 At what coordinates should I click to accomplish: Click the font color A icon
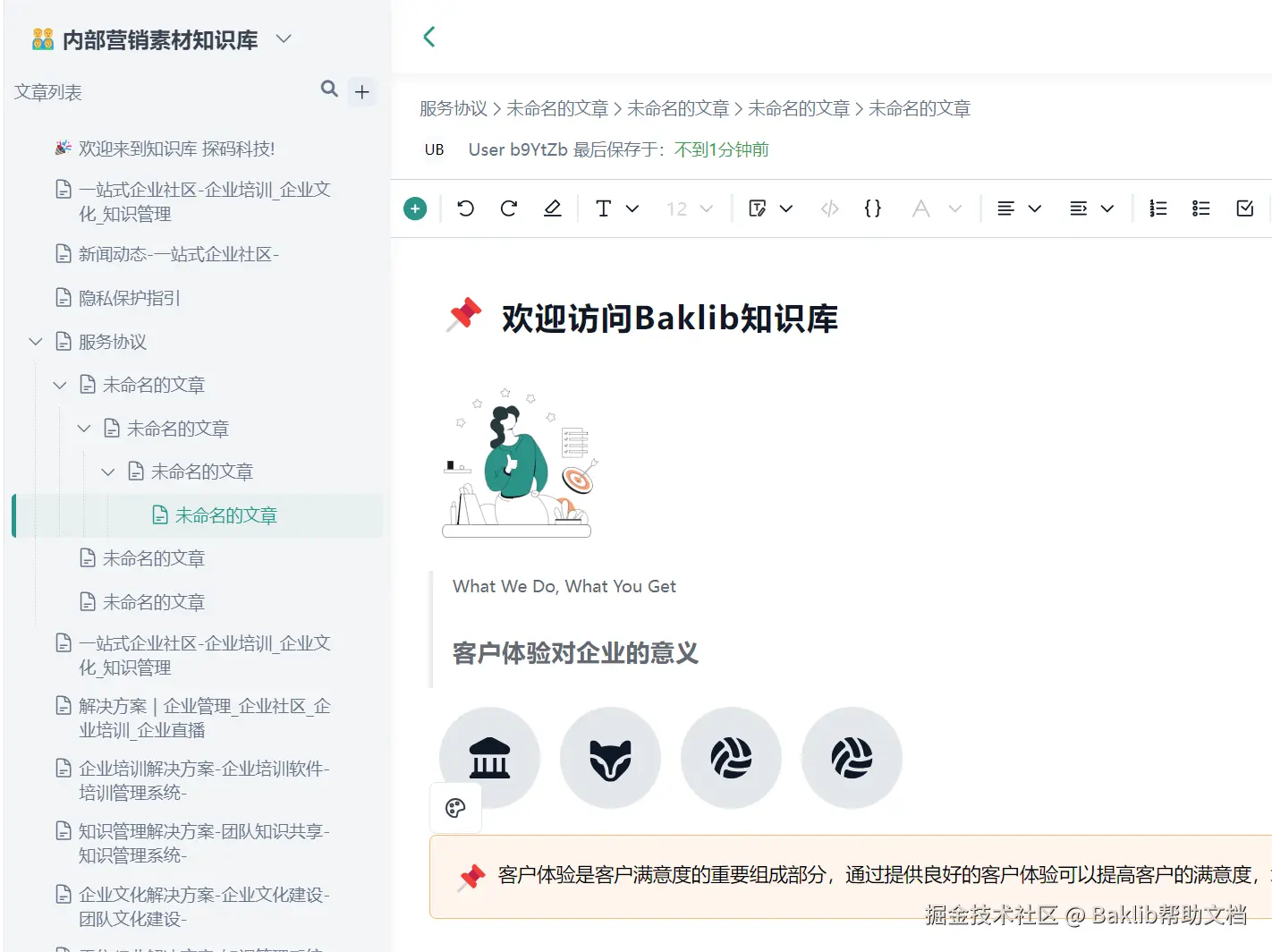[x=920, y=208]
